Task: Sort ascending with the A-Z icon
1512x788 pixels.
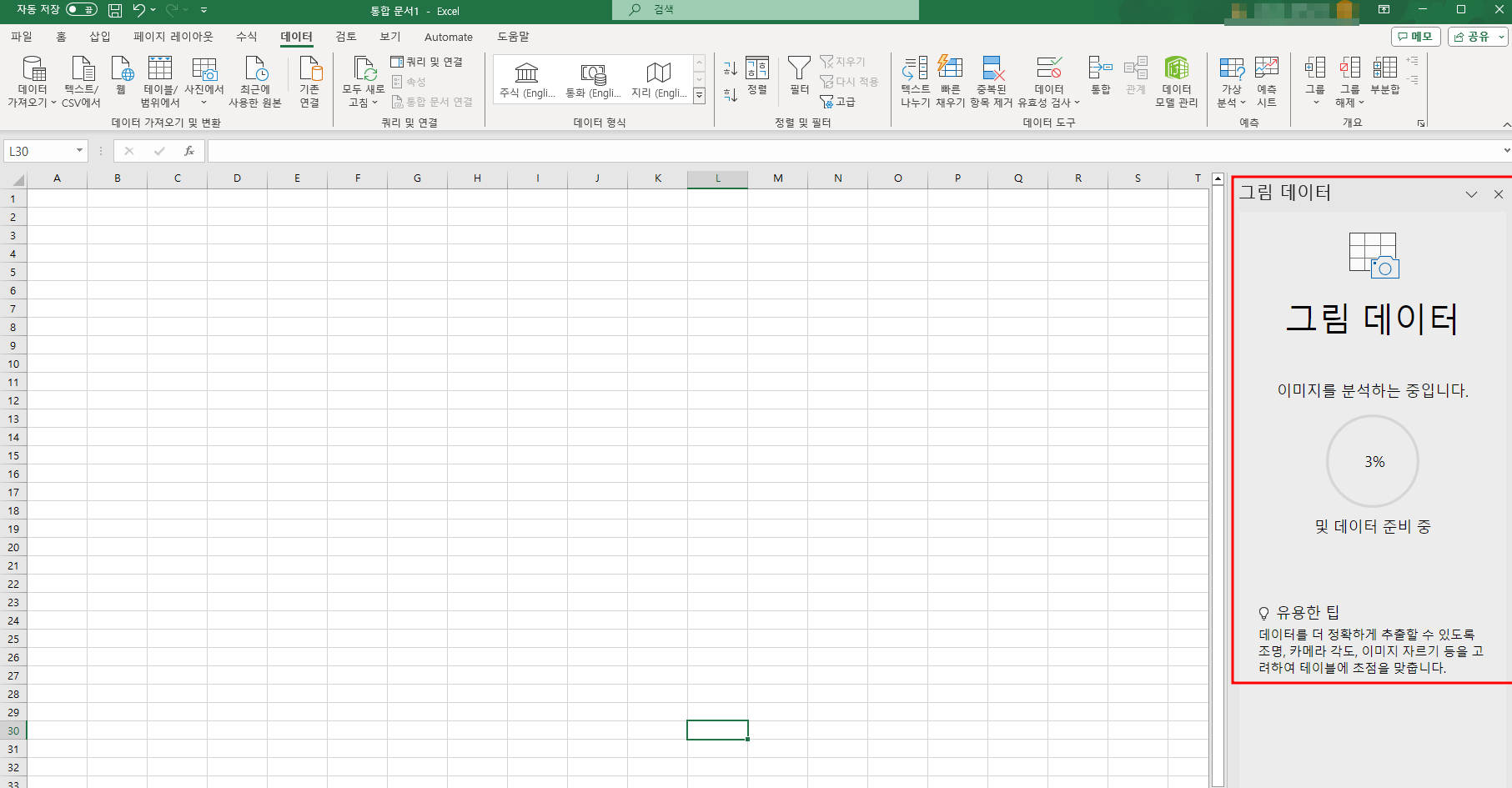Action: (x=731, y=68)
